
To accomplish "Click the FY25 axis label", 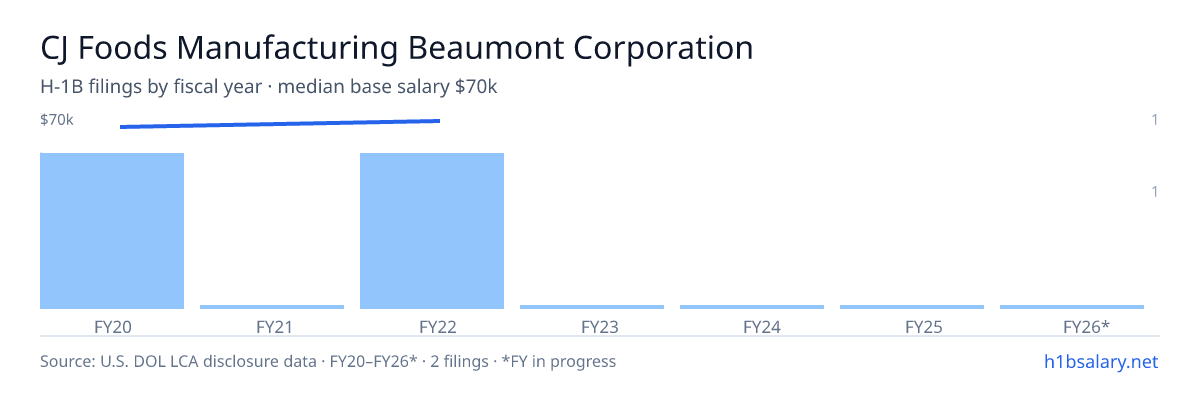I will [912, 326].
